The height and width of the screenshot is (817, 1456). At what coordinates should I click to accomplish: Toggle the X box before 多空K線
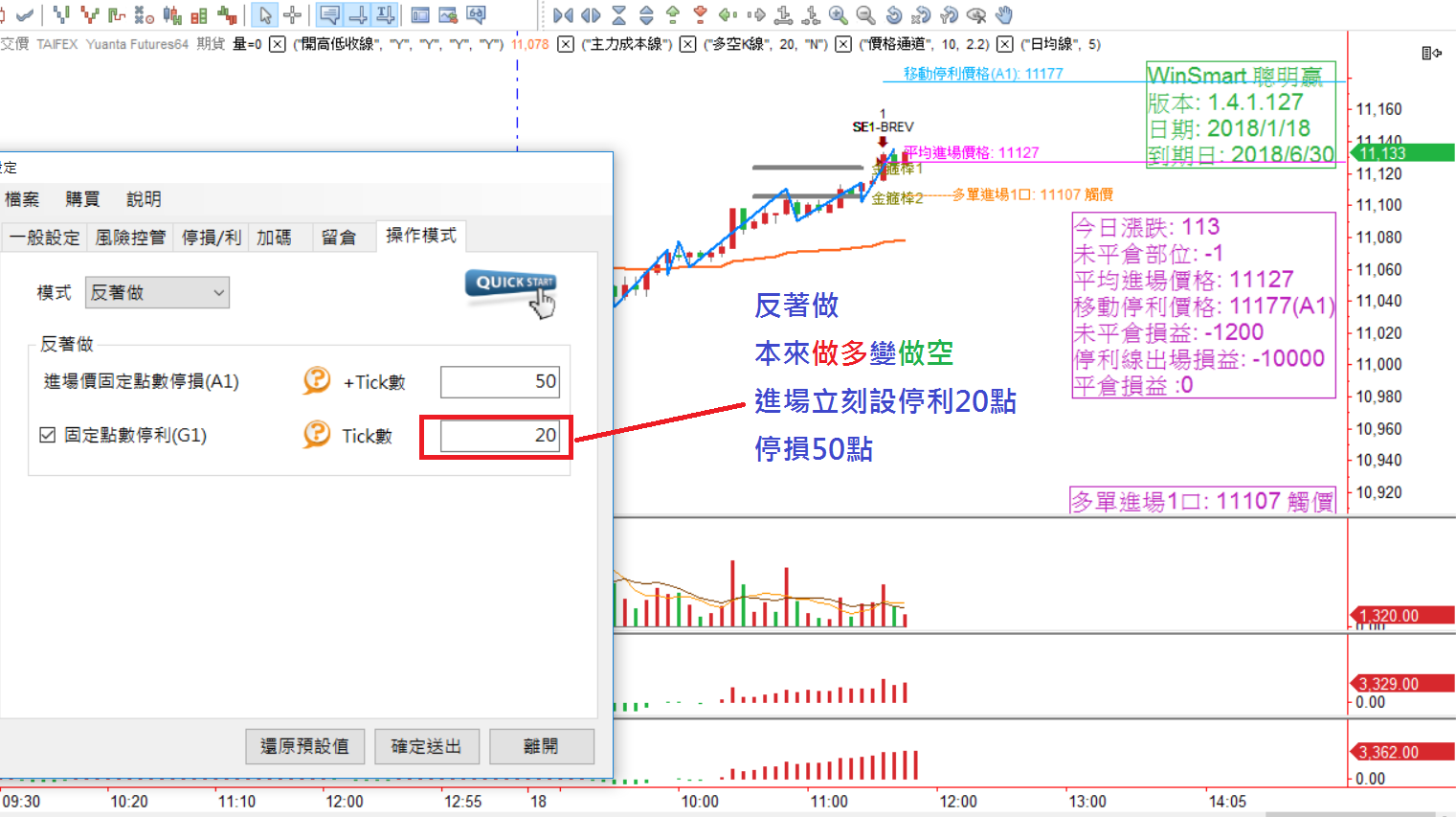[687, 44]
